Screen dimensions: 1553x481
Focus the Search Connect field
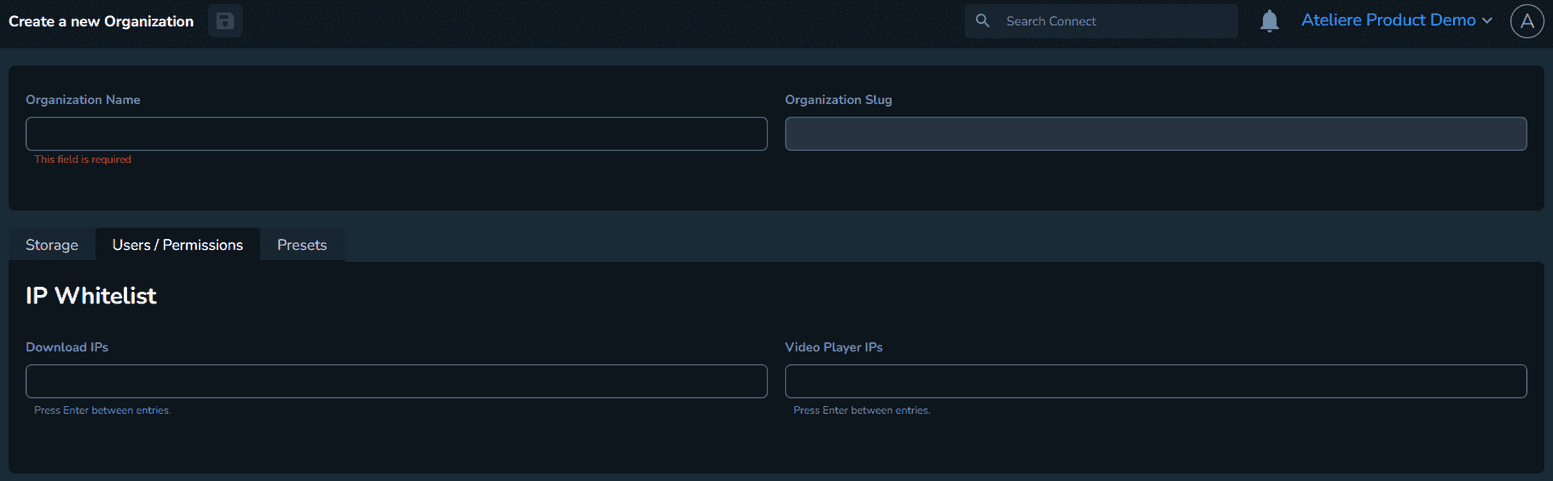[1101, 21]
